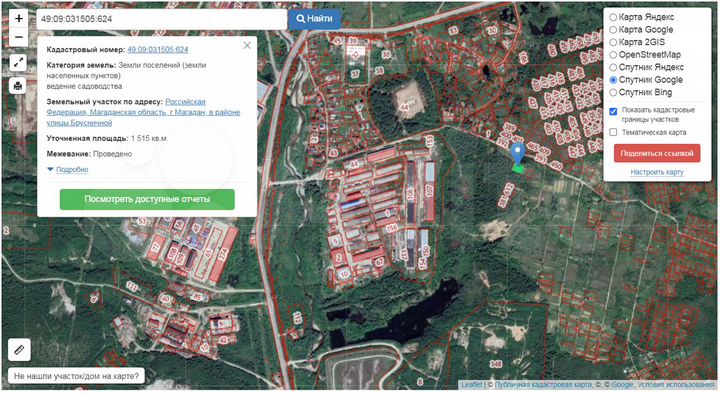This screenshot has height=393, width=720.
Task: Enable Тематическая карта checkbox
Action: coord(613,132)
